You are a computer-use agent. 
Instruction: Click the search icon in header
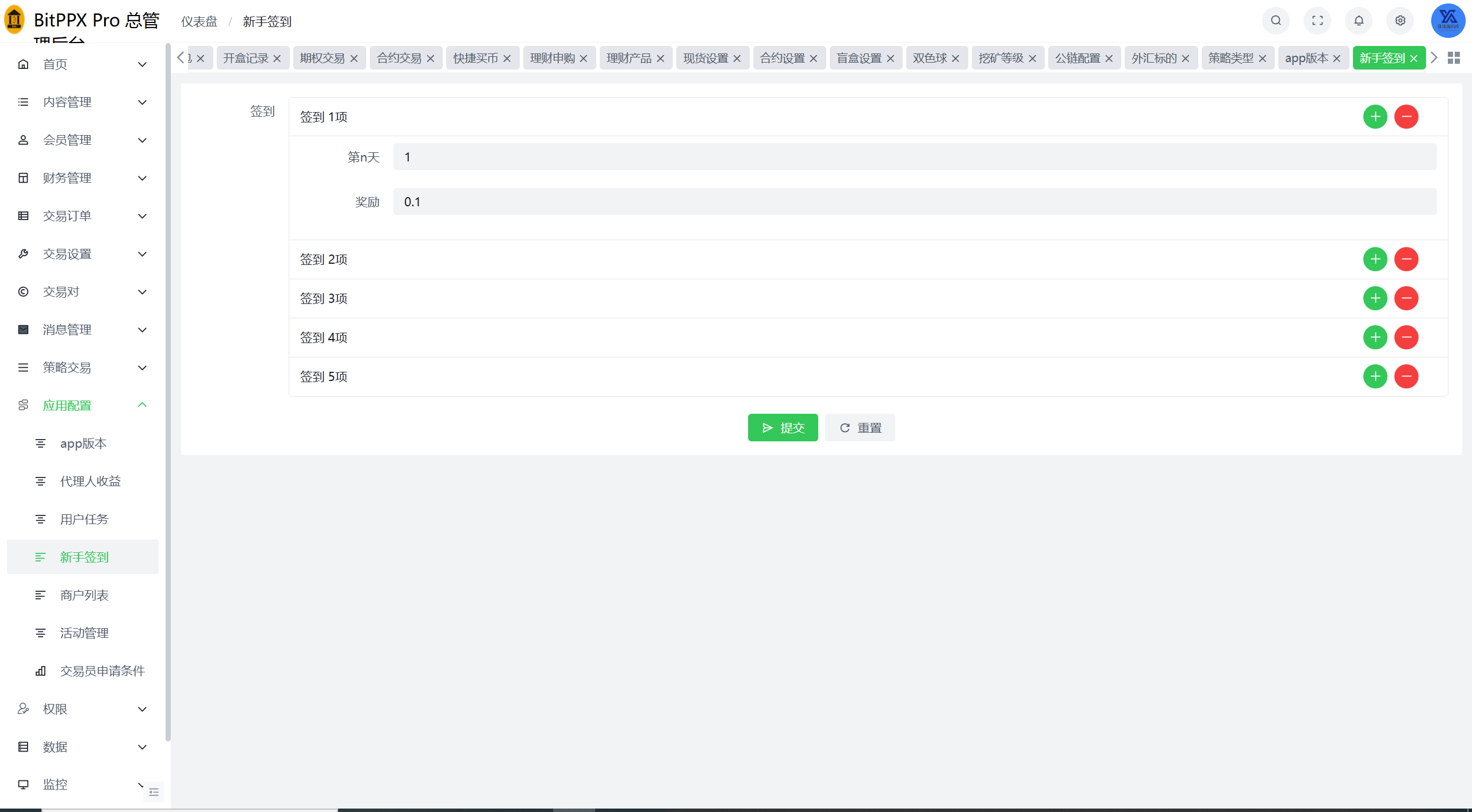(x=1275, y=21)
